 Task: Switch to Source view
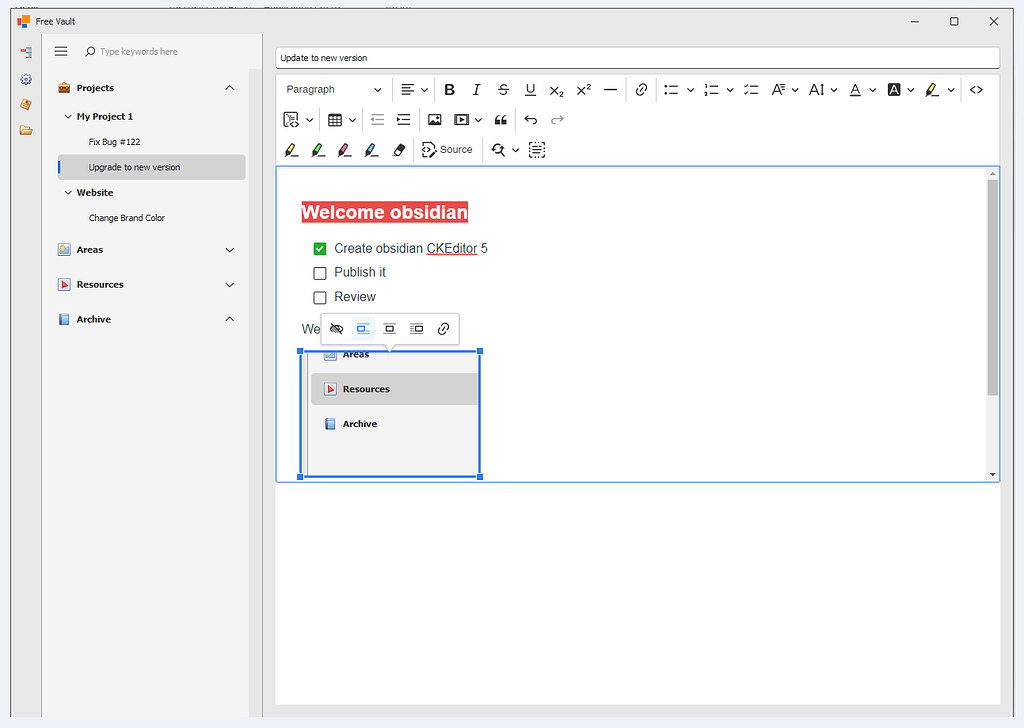[447, 149]
